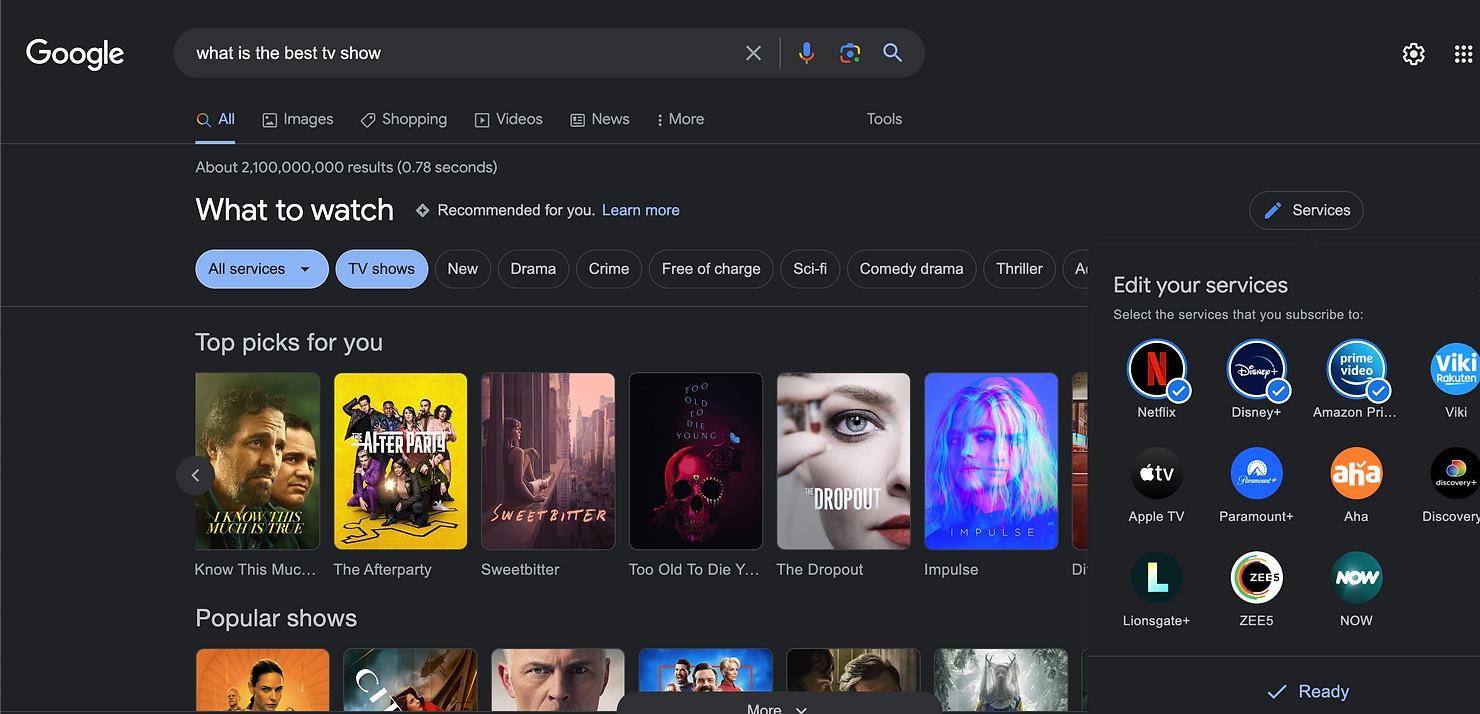The height and width of the screenshot is (714, 1480).
Task: Switch to the All results tab
Action: coord(216,119)
